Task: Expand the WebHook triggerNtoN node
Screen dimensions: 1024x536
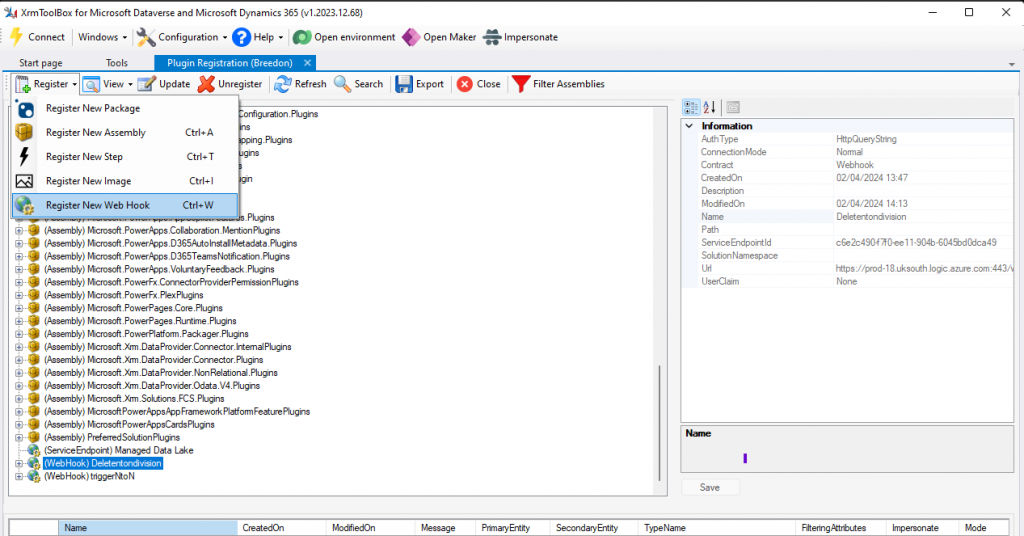Action: 19,476
